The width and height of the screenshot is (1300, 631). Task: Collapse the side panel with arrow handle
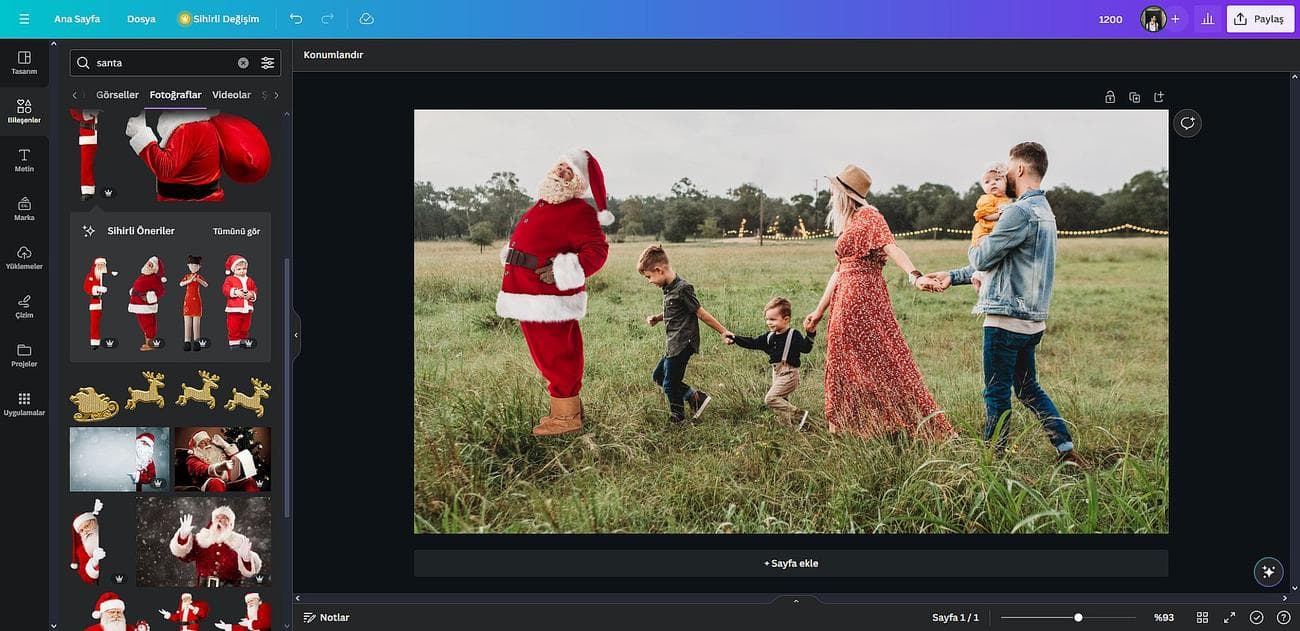coord(296,335)
